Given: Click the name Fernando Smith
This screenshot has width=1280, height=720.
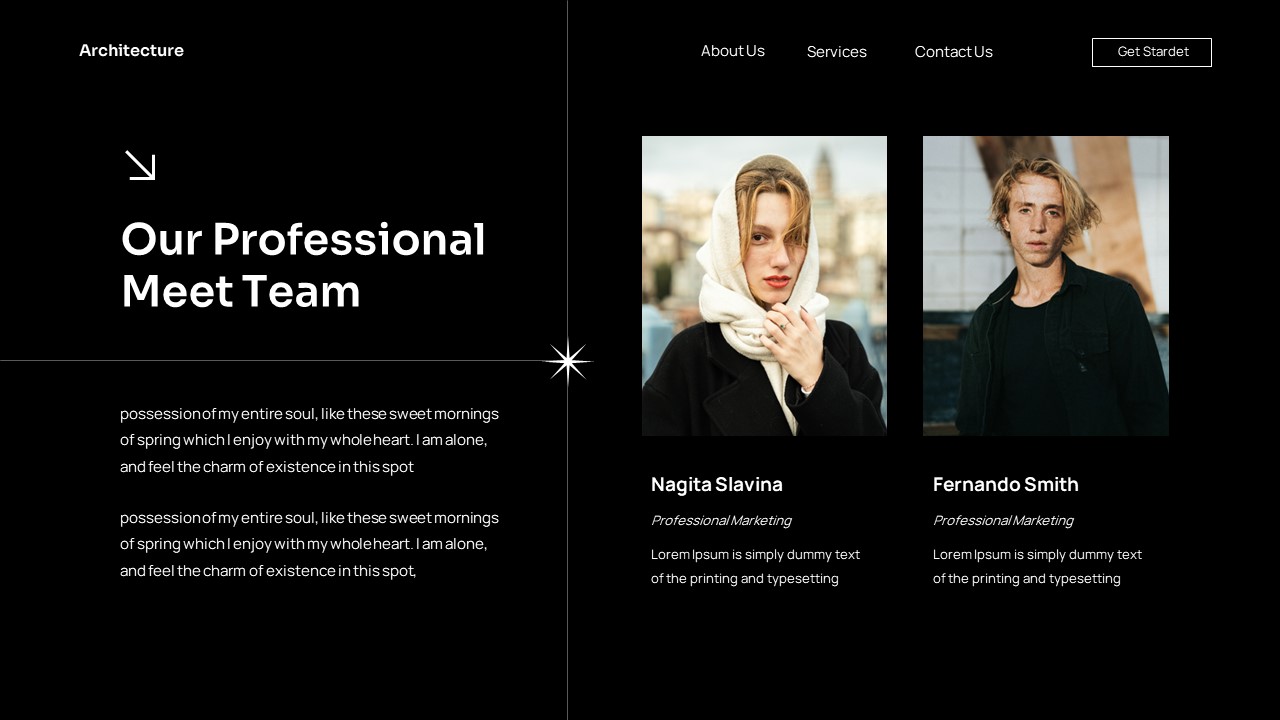Looking at the screenshot, I should point(1006,484).
